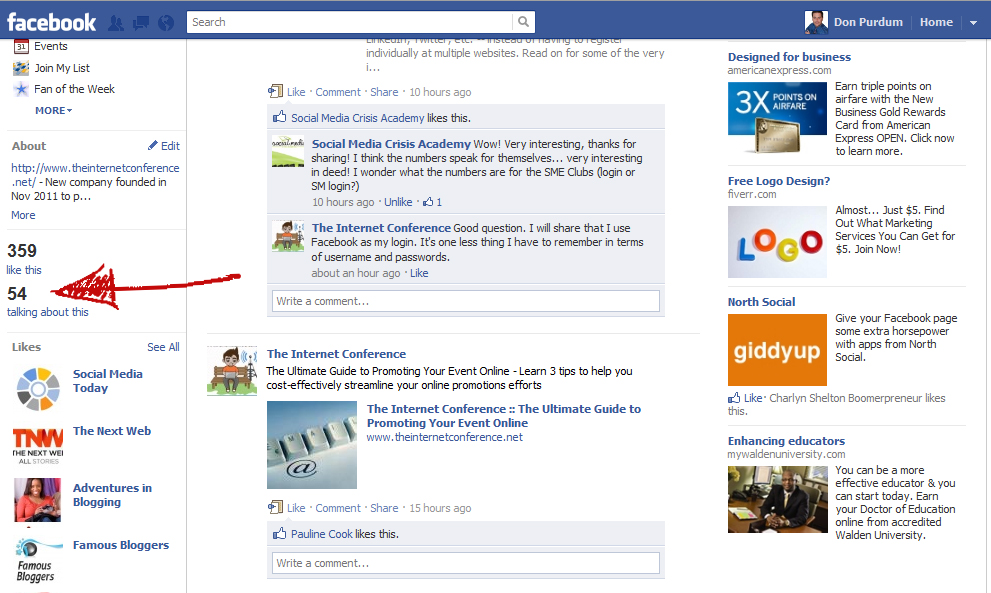The image size is (991, 593).
Task: Click Write a comment box under Pauline Cook like
Action: point(466,563)
